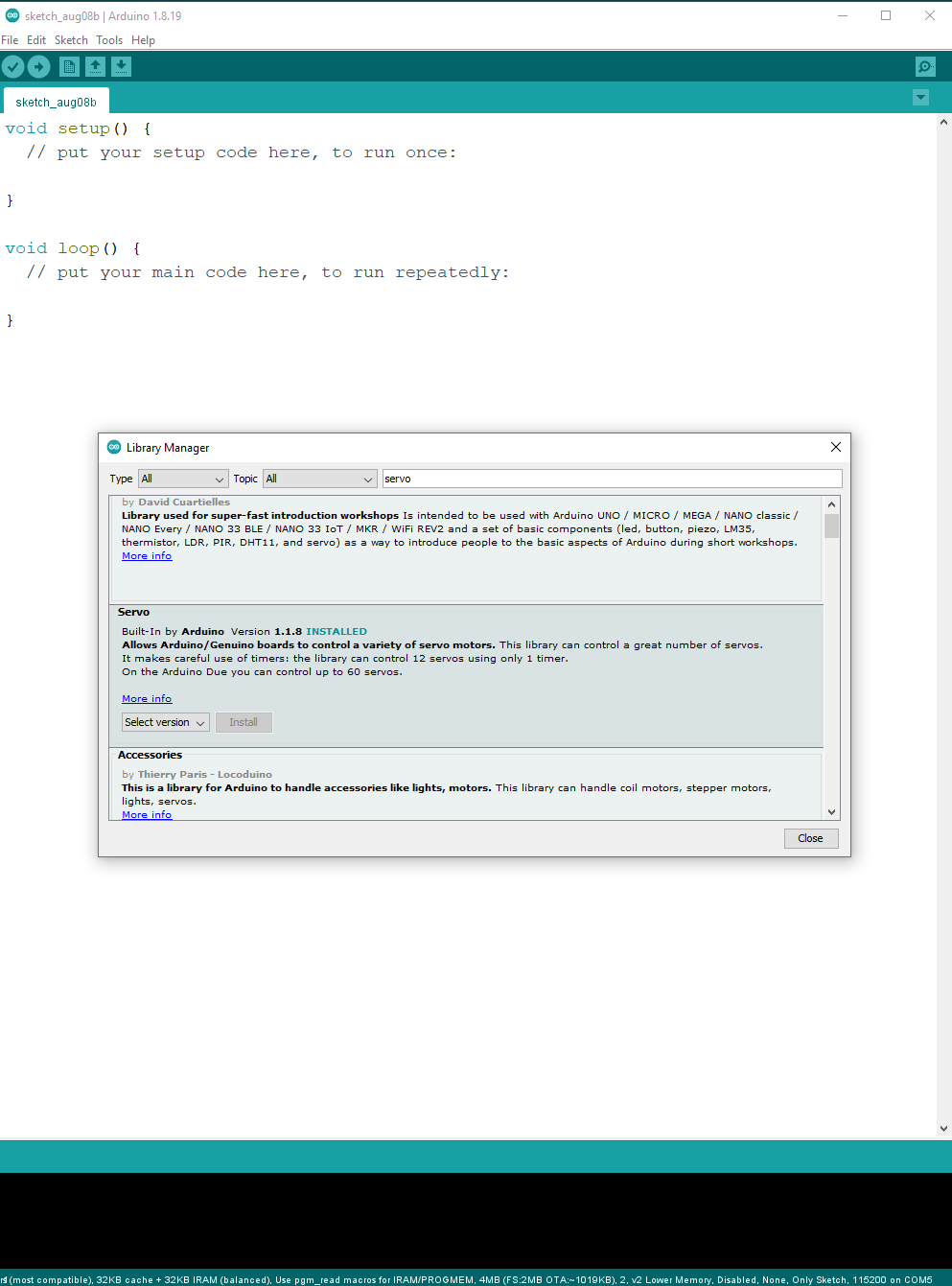Screen dimensions: 952x1286
Task: Close the Library Manager with the X
Action: [x=836, y=447]
